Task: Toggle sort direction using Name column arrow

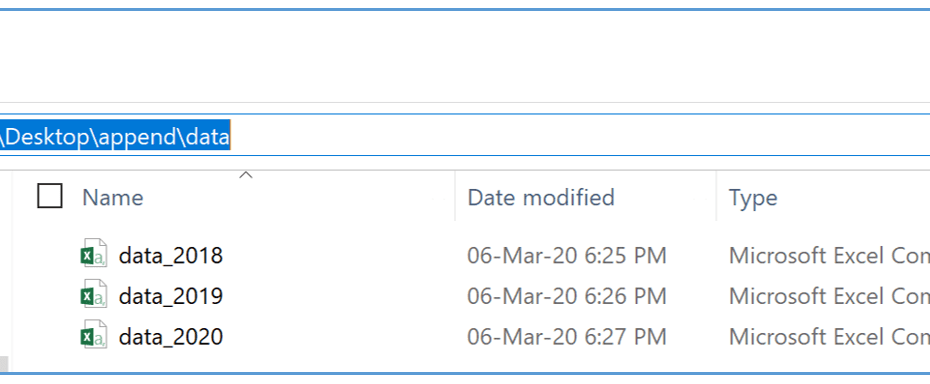Action: point(246,175)
